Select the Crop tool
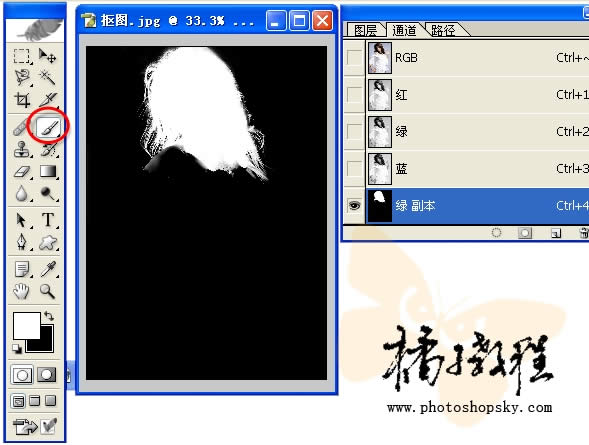 click(x=21, y=100)
